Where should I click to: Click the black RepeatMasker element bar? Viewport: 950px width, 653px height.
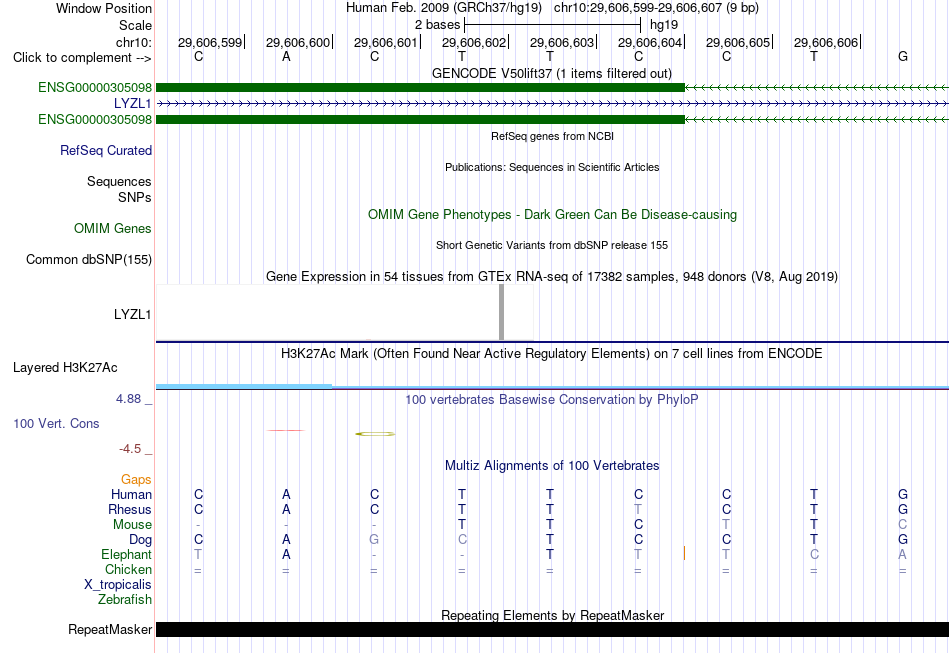point(552,629)
